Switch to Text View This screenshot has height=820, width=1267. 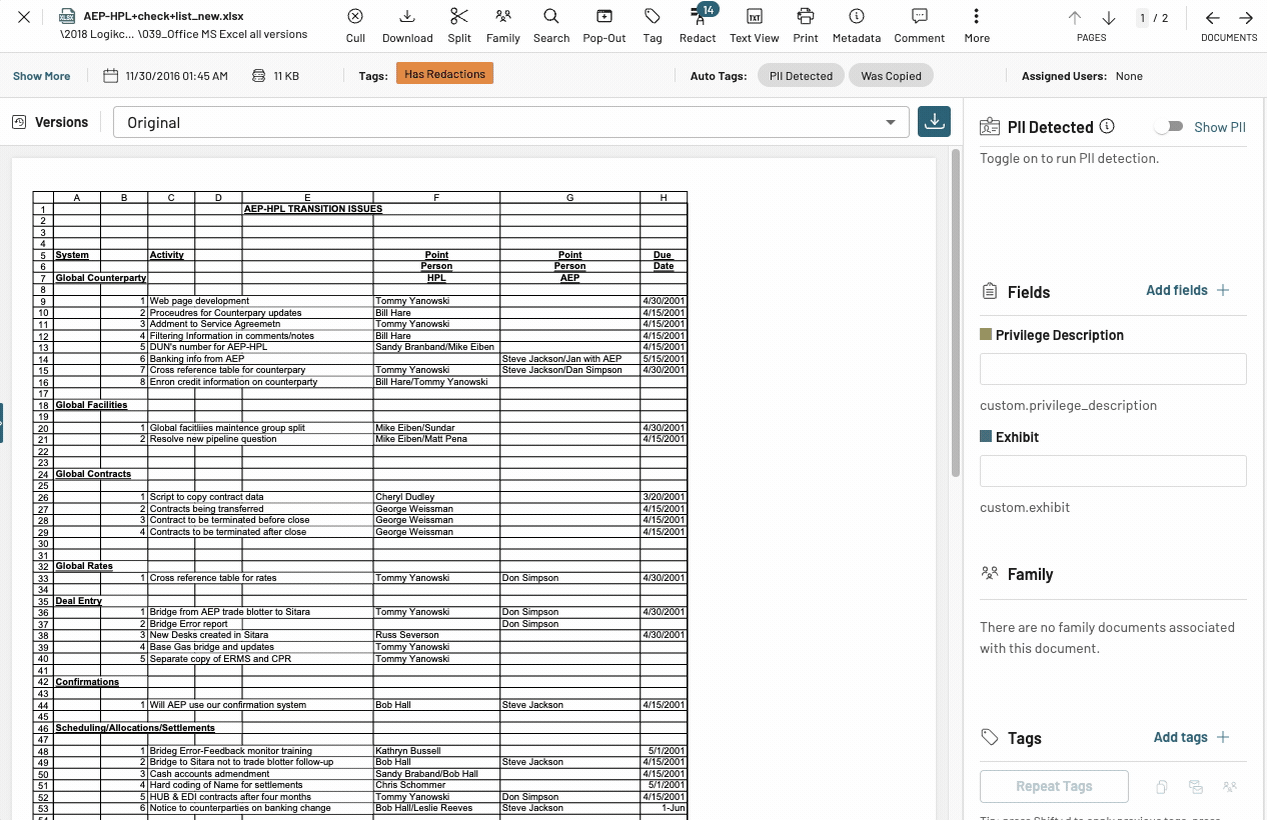[754, 25]
